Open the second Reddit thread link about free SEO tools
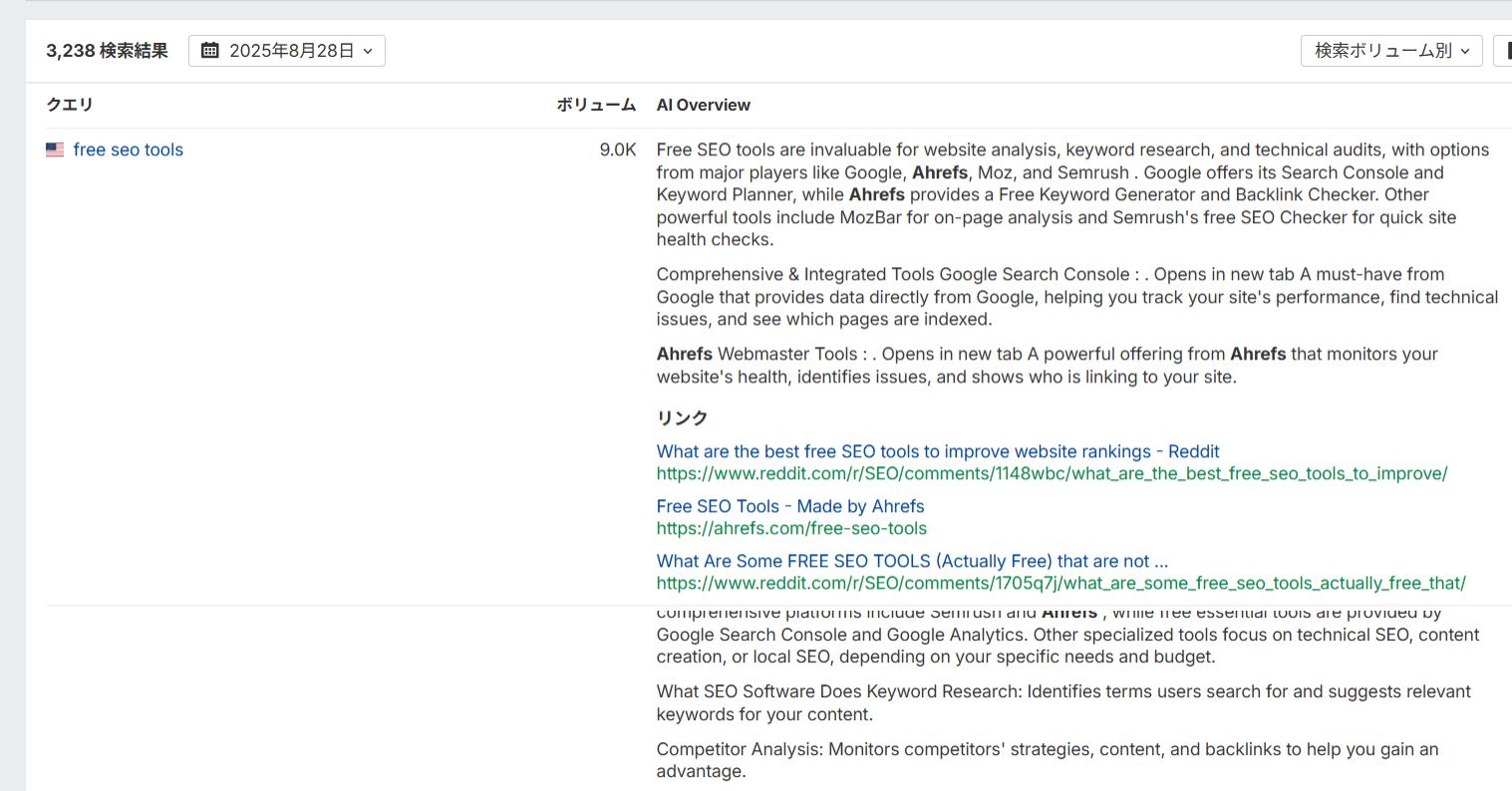The height and width of the screenshot is (791, 1512). click(911, 561)
